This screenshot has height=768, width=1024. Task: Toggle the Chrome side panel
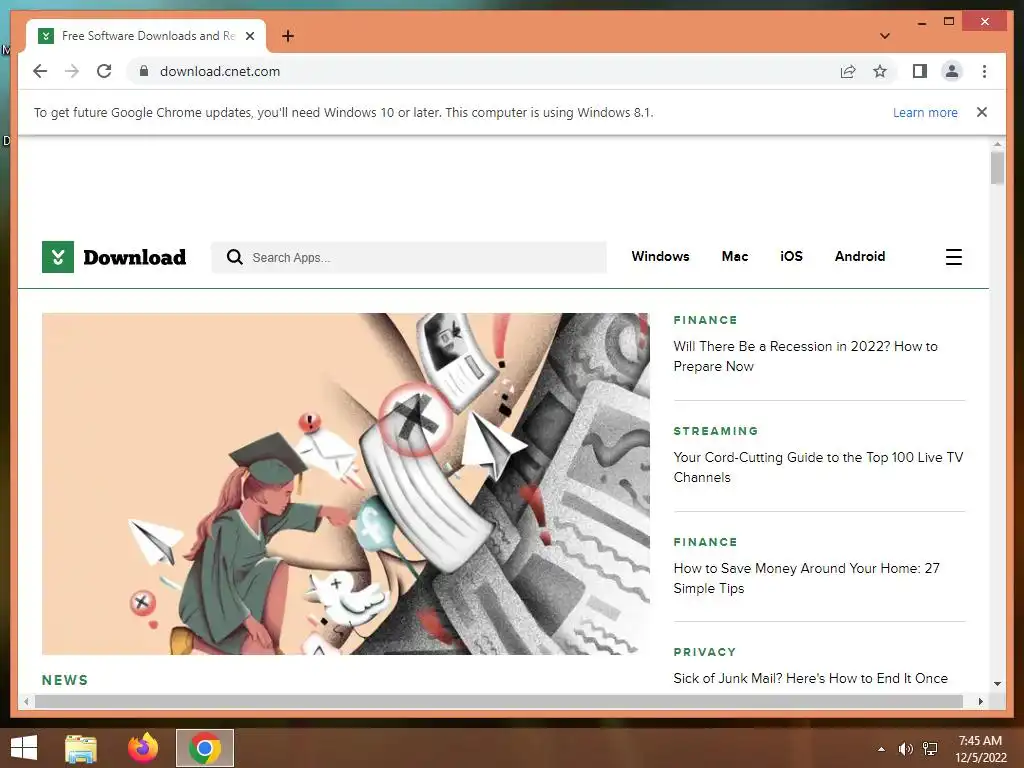(920, 71)
